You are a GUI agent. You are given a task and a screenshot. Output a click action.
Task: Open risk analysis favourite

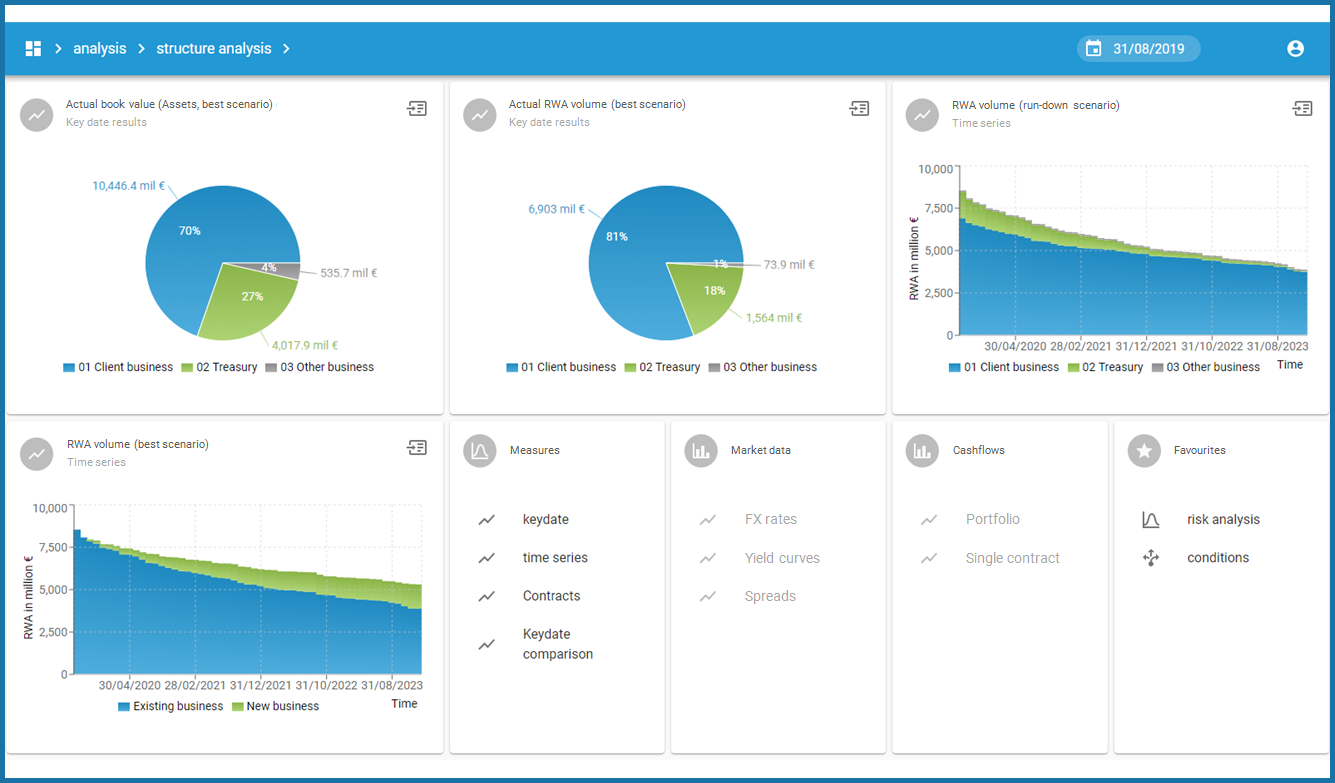point(1222,520)
